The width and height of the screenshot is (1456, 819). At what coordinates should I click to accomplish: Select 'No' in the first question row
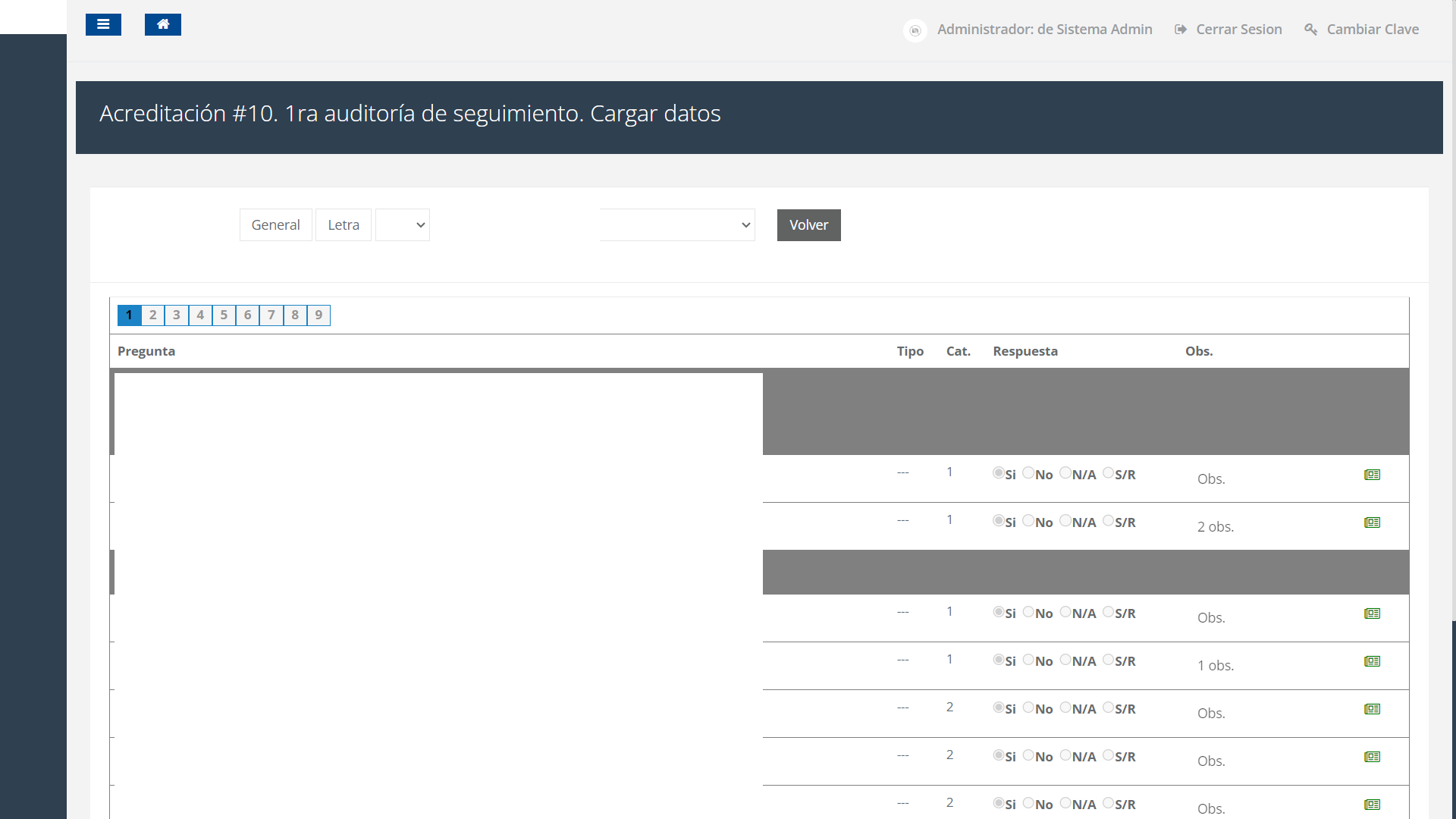pyautogui.click(x=1028, y=473)
